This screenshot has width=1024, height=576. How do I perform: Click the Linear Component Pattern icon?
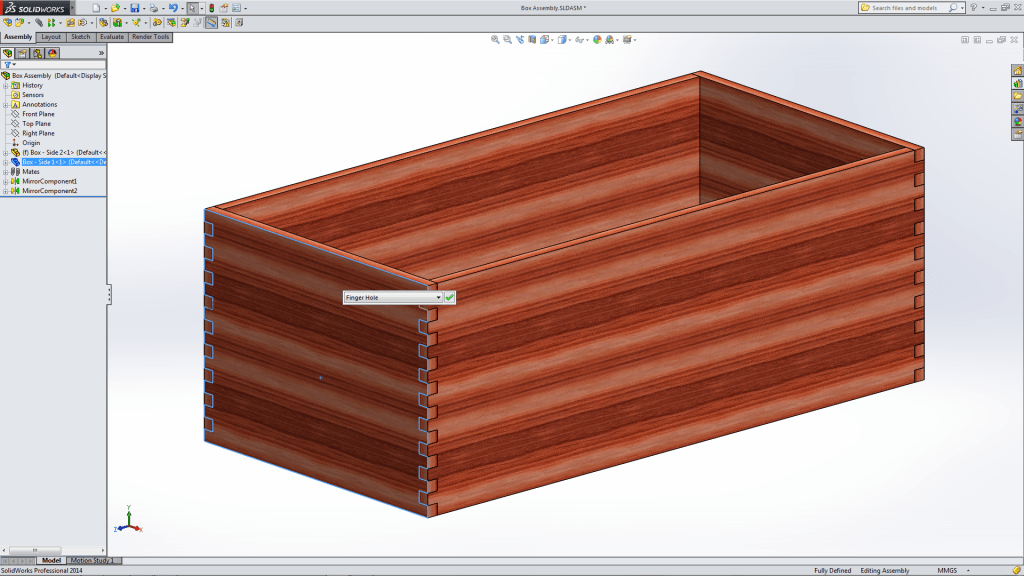coord(51,22)
